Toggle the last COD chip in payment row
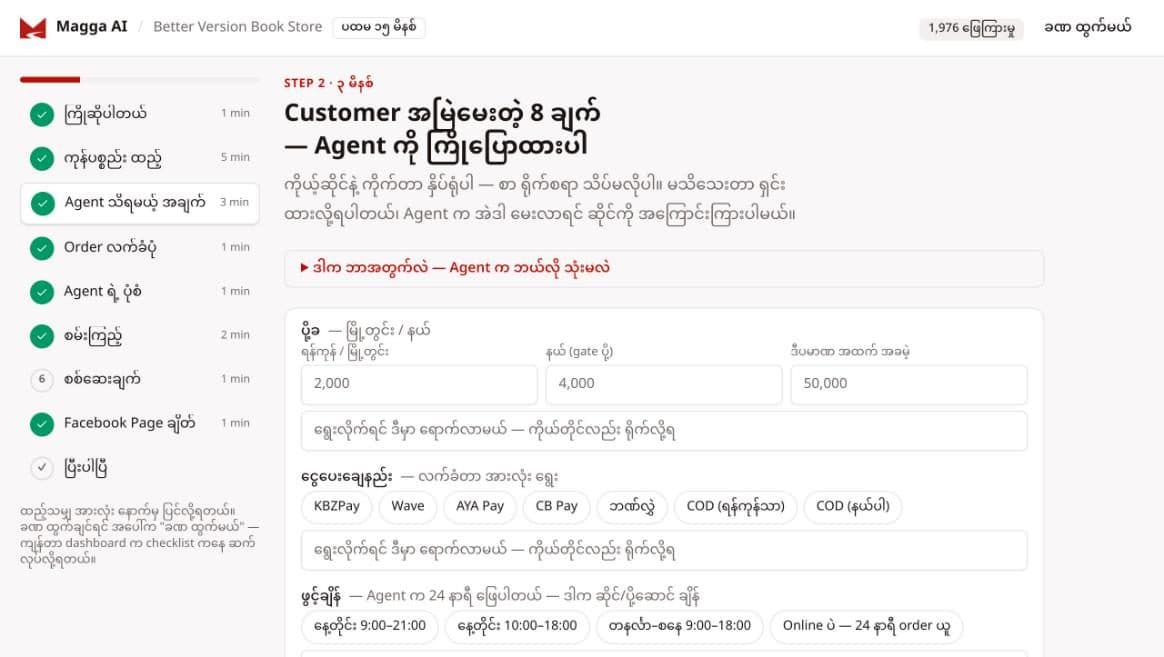 (852, 506)
